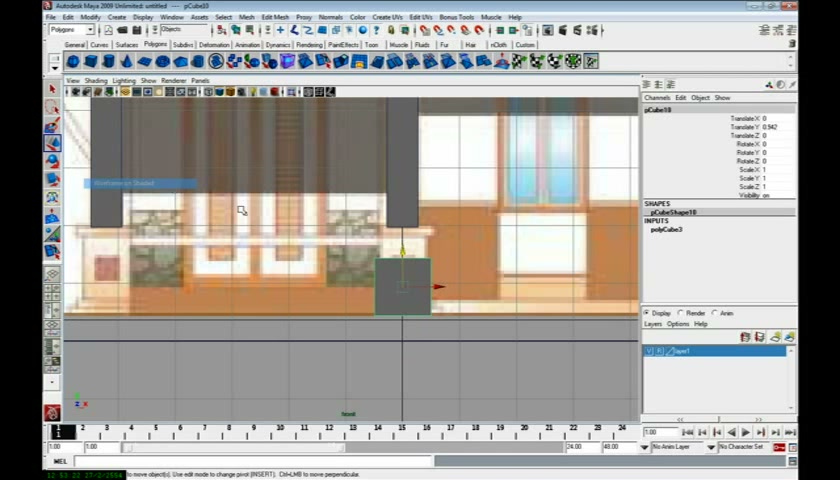Activate the Move tool
The image size is (840, 480).
coord(52,143)
